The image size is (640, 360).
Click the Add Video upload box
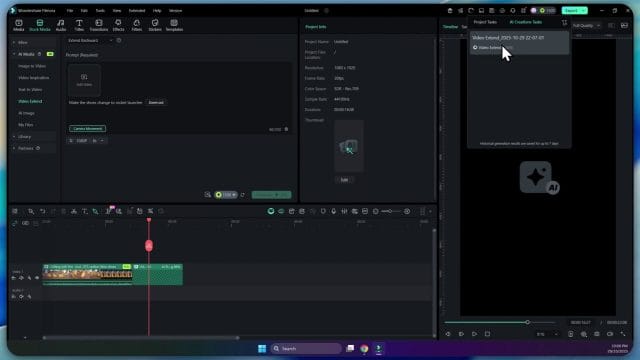click(x=84, y=80)
